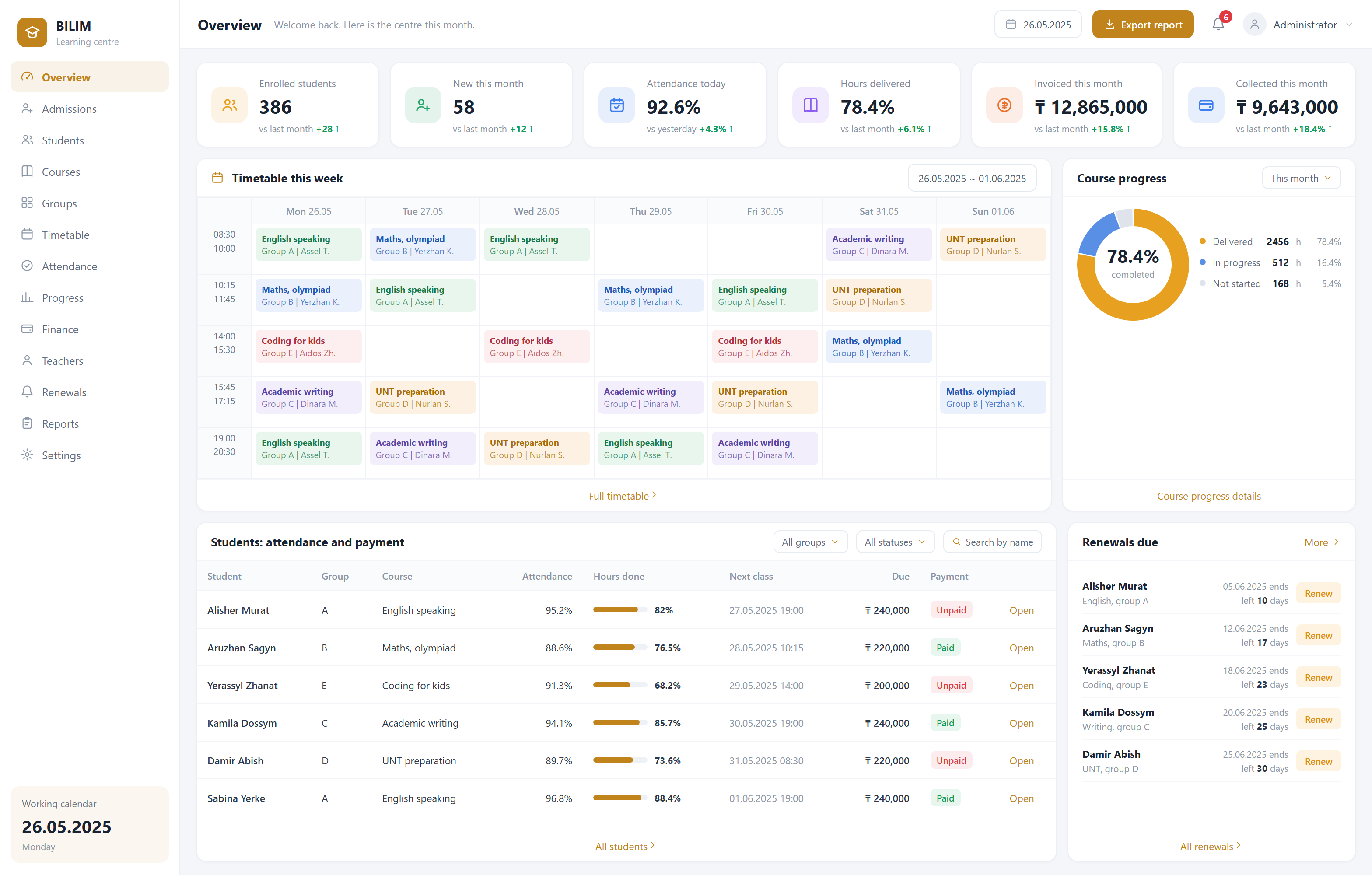Click the Hours delivered book icon

pos(810,105)
